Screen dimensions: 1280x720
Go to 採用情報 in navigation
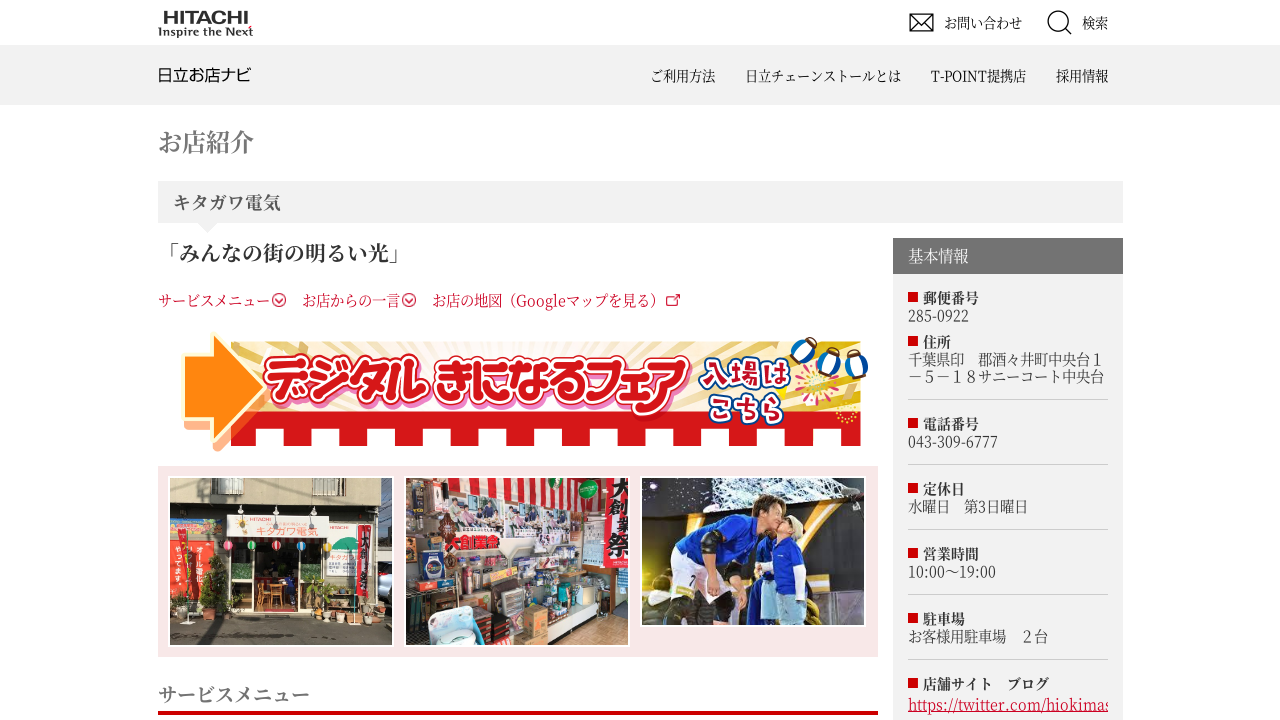1082,76
